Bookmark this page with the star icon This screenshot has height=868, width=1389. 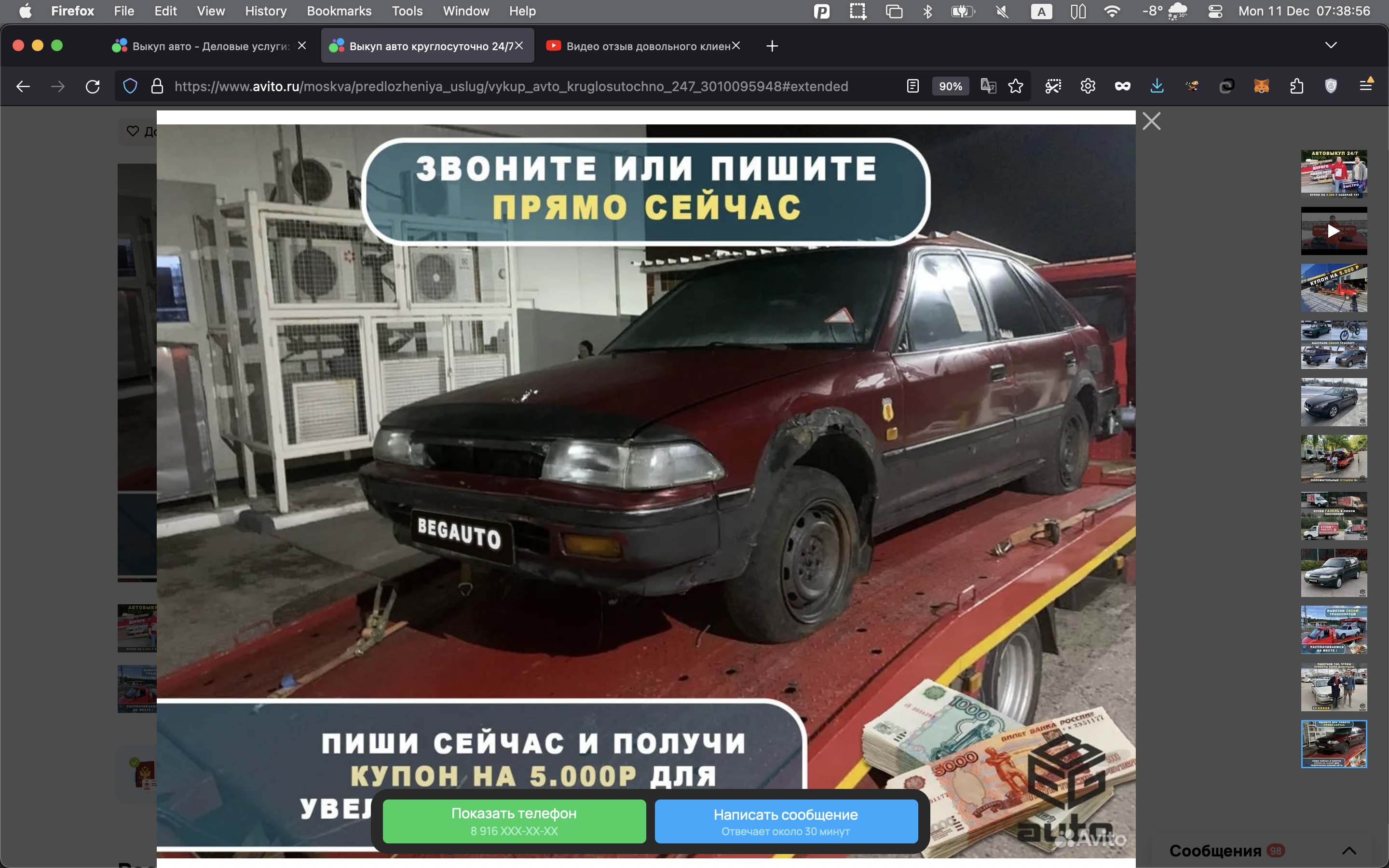pyautogui.click(x=1015, y=86)
